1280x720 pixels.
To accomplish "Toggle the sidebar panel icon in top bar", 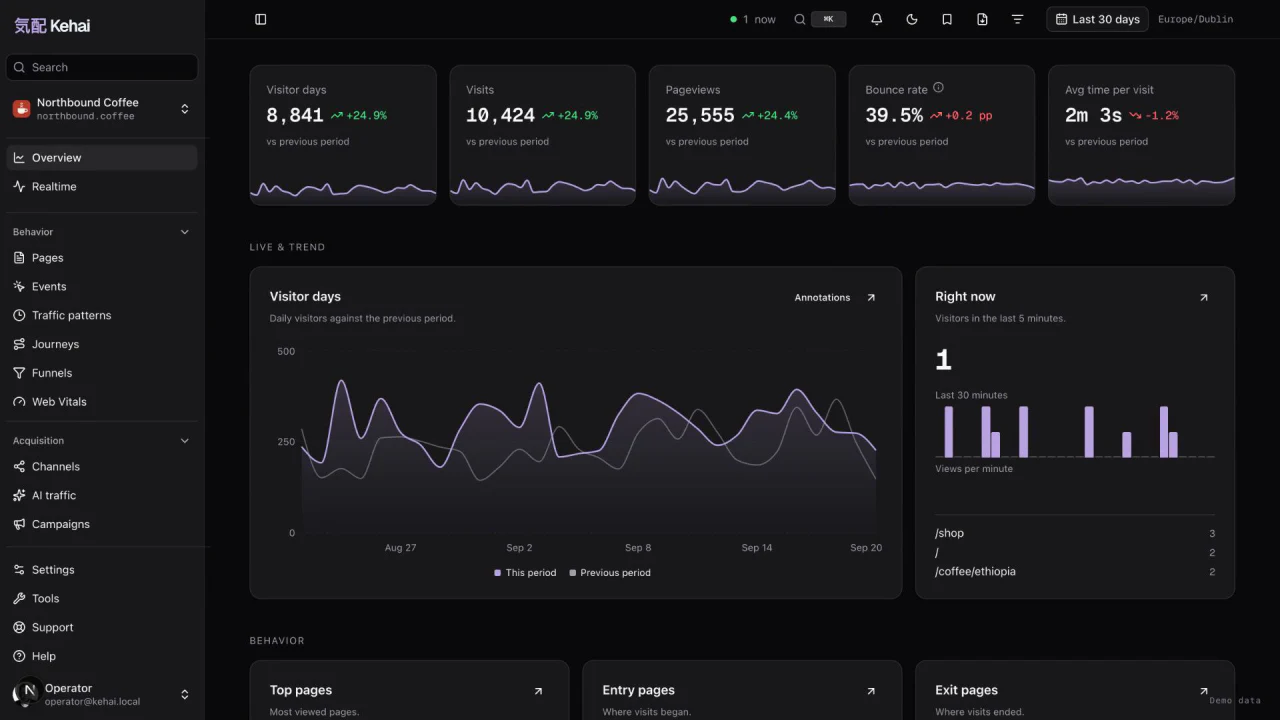I will (x=261, y=19).
